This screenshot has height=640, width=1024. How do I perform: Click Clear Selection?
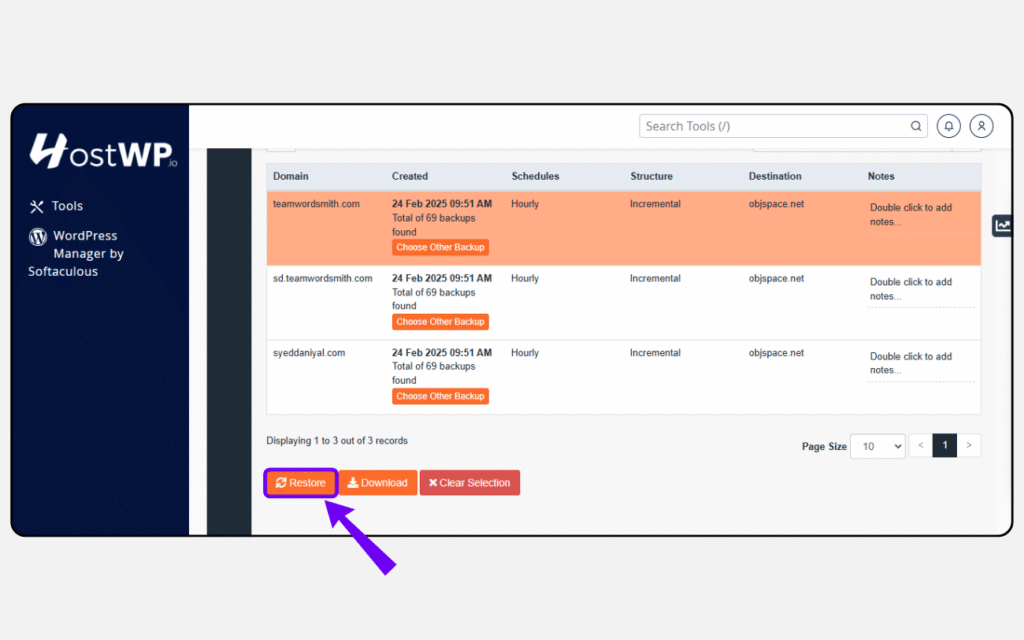point(469,482)
